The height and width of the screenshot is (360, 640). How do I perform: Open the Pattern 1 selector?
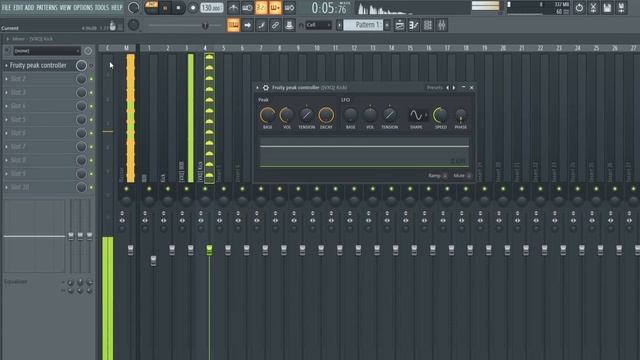tap(363, 25)
